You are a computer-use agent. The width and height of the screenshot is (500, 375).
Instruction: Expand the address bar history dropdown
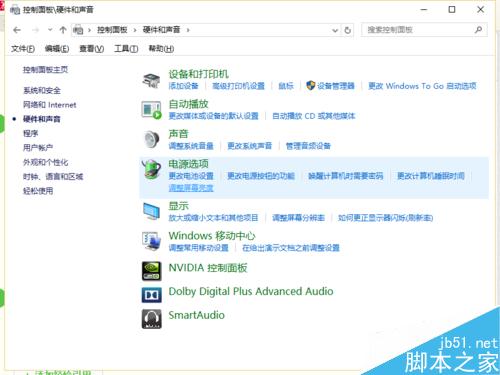(x=335, y=31)
